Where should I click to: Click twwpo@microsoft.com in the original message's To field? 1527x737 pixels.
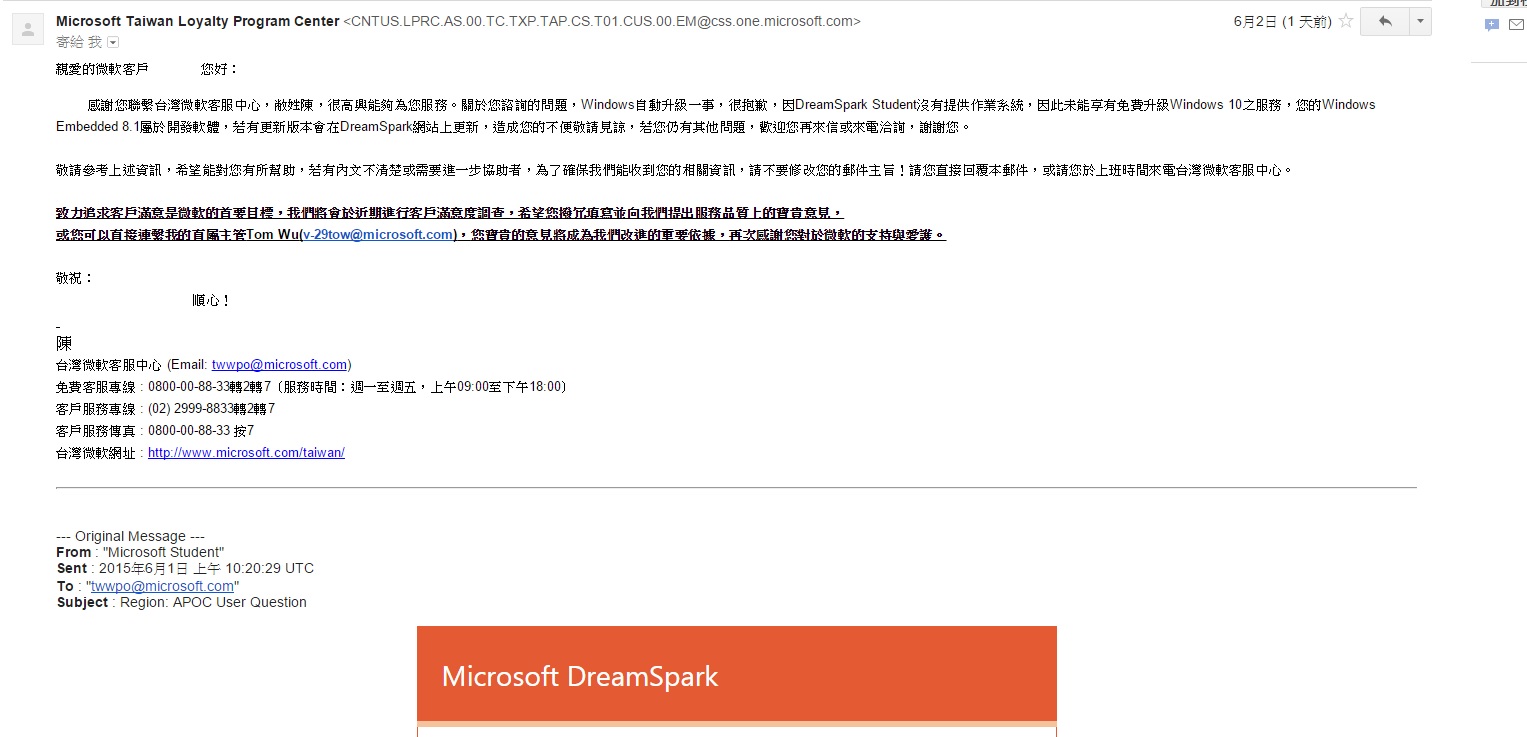coord(162,586)
